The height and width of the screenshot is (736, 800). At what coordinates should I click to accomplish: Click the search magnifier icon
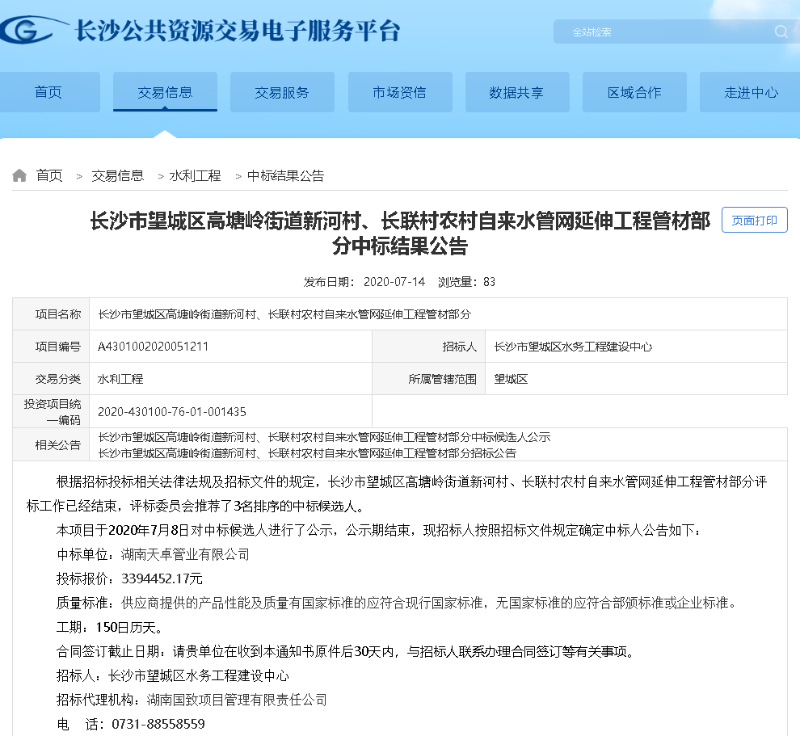click(781, 31)
